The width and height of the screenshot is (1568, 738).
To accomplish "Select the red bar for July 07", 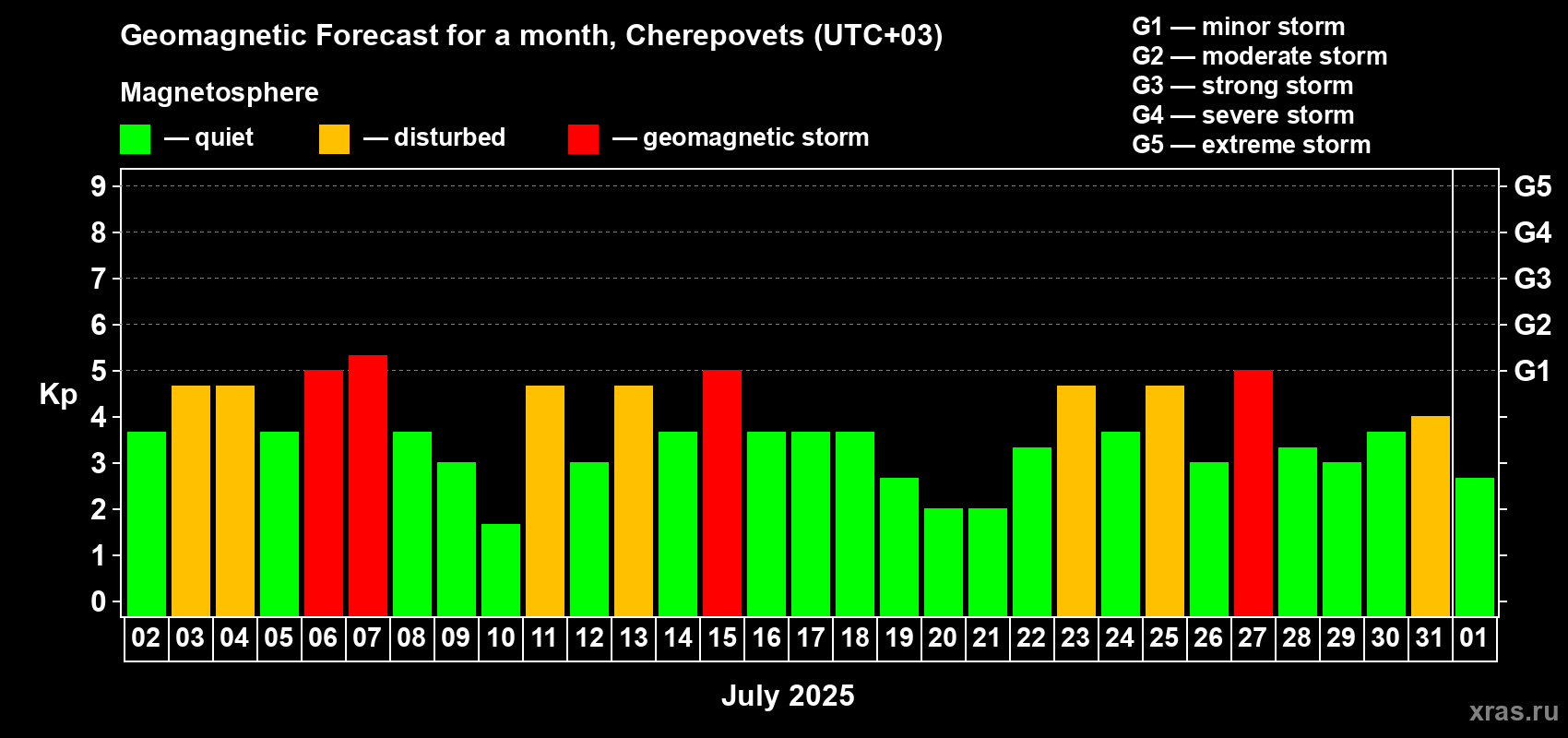I will pyautogui.click(x=368, y=485).
